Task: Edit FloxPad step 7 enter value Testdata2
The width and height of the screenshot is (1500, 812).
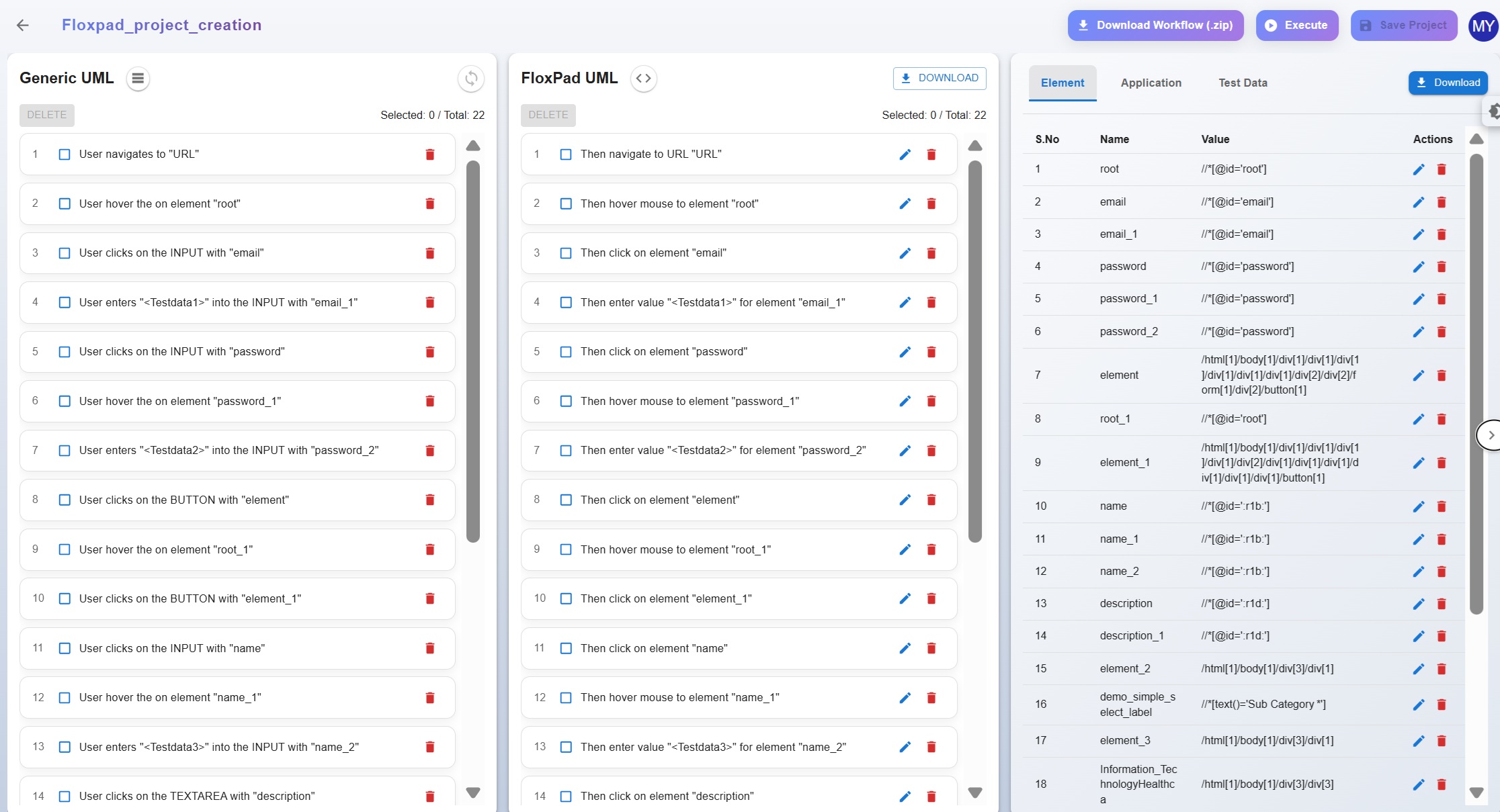Action: (905, 451)
